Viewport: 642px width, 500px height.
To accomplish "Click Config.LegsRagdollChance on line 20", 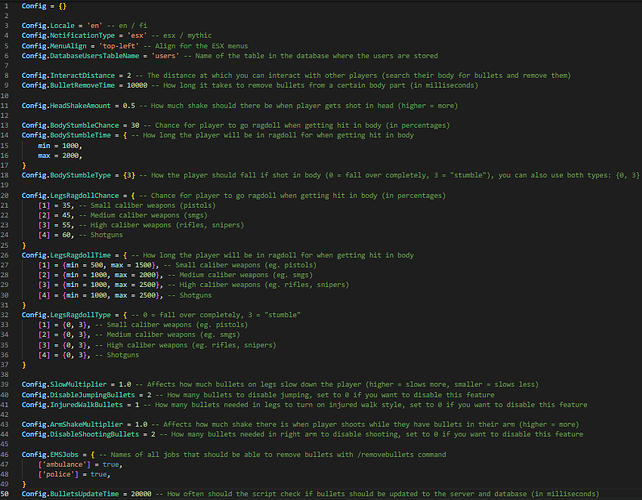I will pos(70,196).
